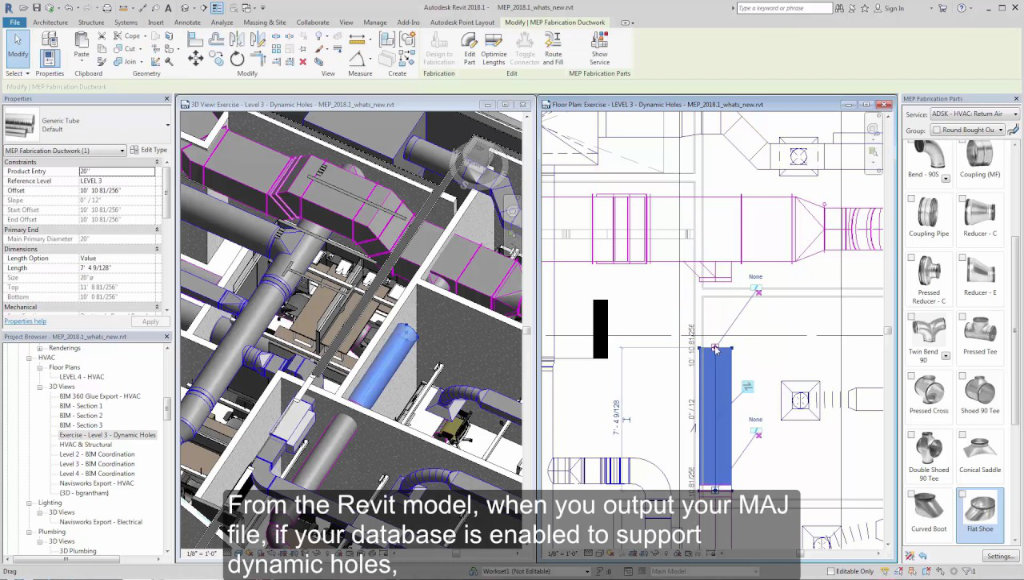Click the Settings... button
This screenshot has width=1024, height=580.
1000,556
